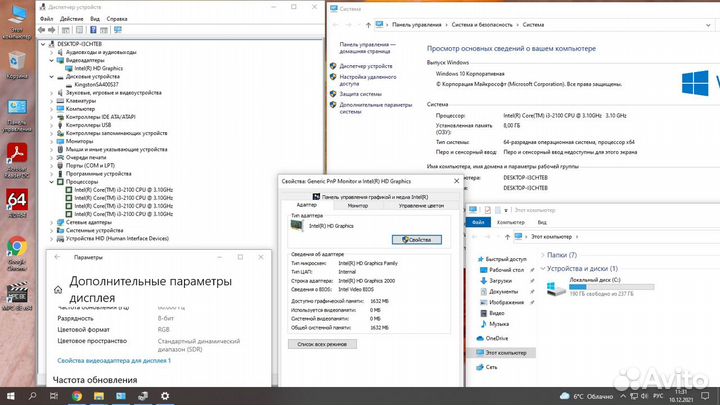Open Google Chrome desktop shortcut
720x405 pixels.
pyautogui.click(x=17, y=253)
